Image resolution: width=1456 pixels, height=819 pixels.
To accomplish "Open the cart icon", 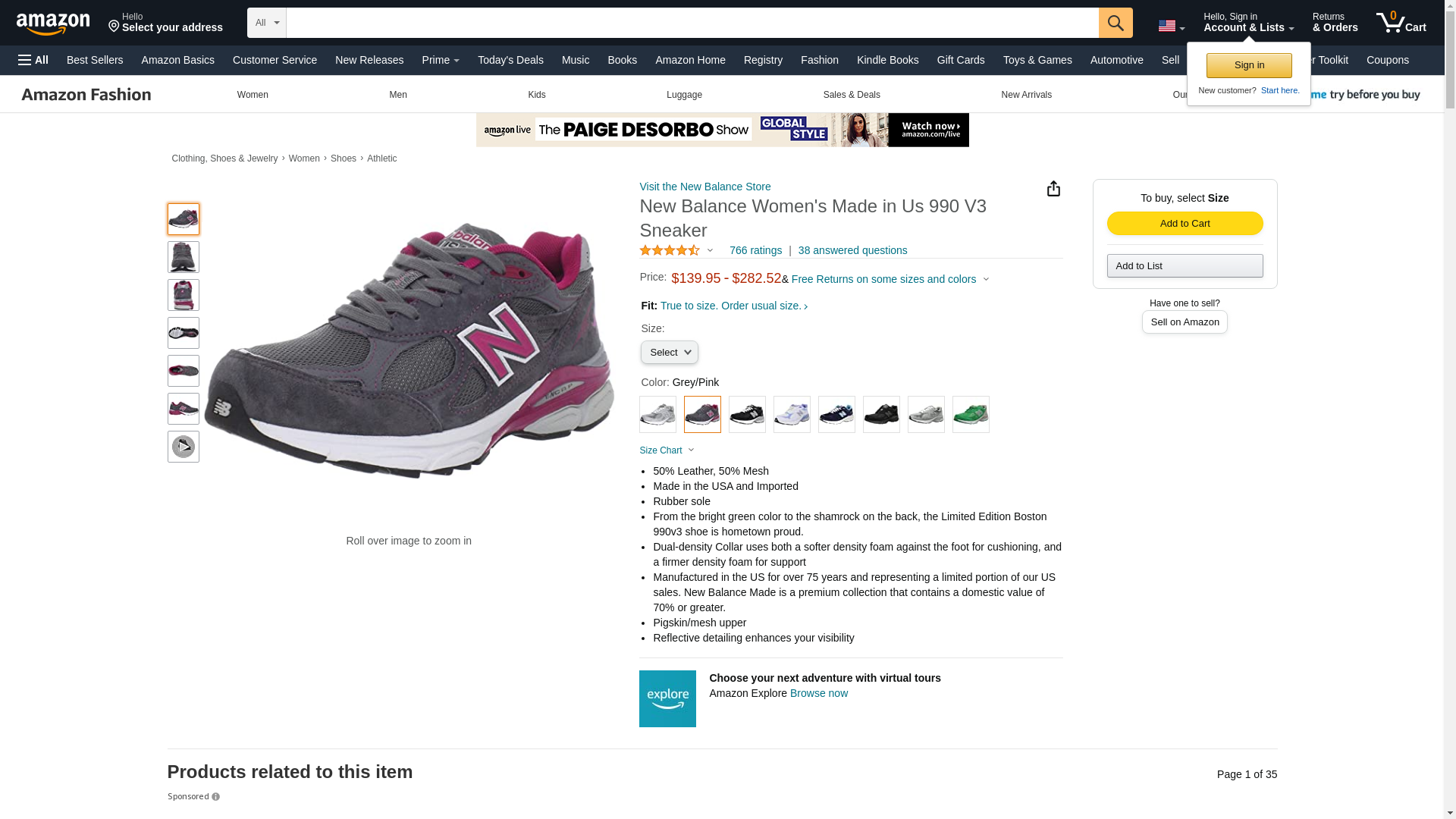I will pos(1401,23).
